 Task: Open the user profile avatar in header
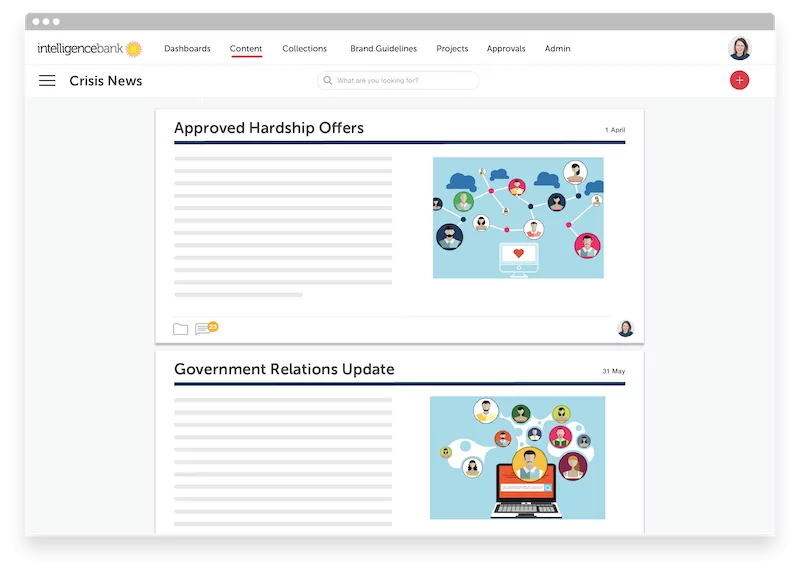coord(739,48)
